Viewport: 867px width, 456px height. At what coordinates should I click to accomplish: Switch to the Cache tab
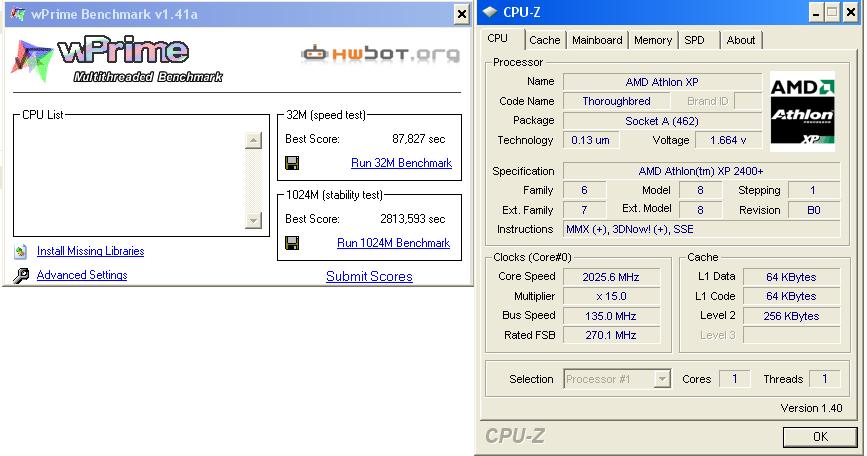pos(545,40)
